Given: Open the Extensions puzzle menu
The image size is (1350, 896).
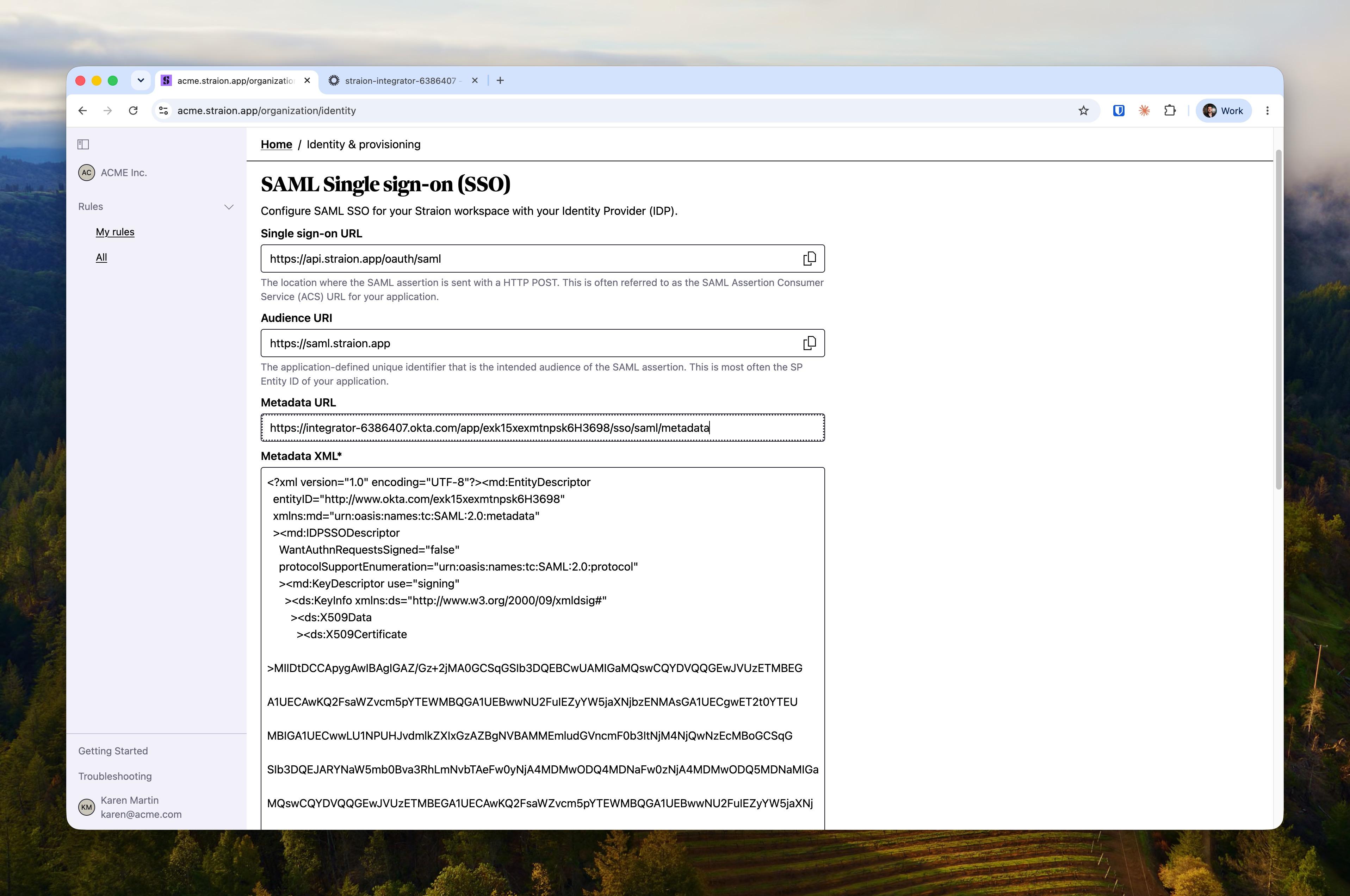Looking at the screenshot, I should (x=1170, y=111).
